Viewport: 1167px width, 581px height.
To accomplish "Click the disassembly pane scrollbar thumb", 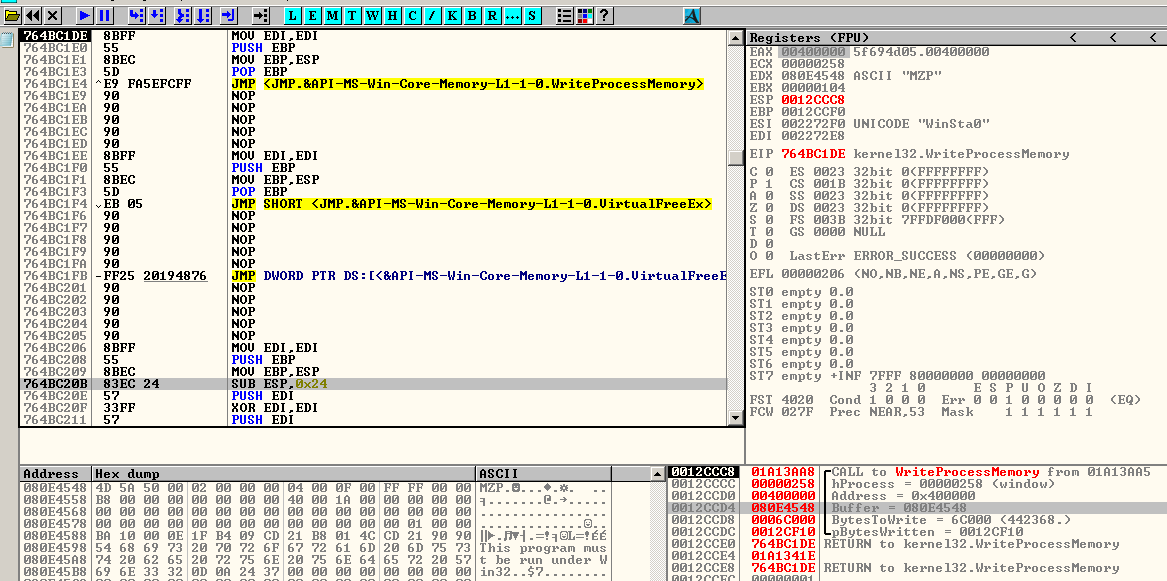I will [x=735, y=157].
